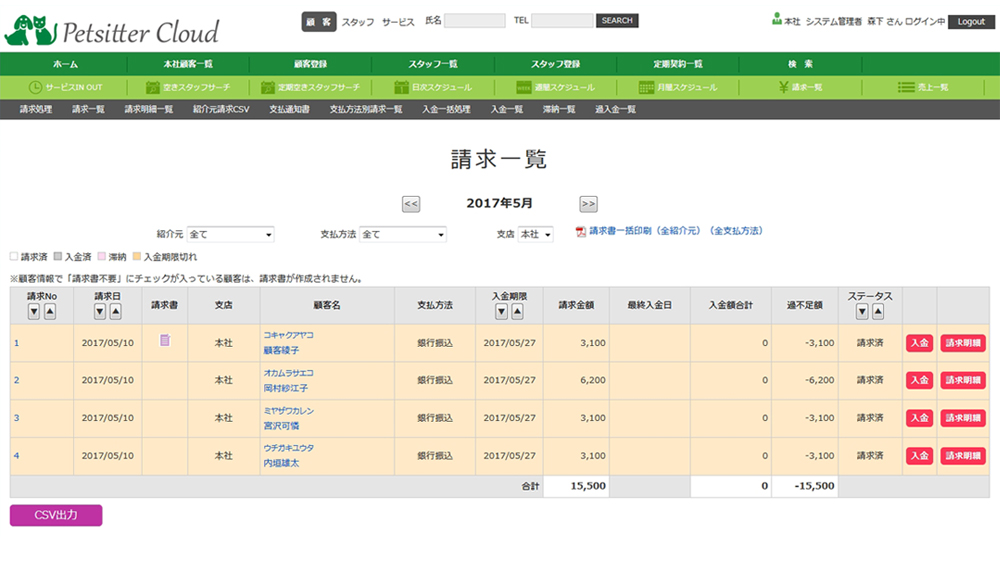Viewport: 1000px width, 580px height.
Task: Open 週間スケジュール item
Action: pyautogui.click(x=555, y=87)
